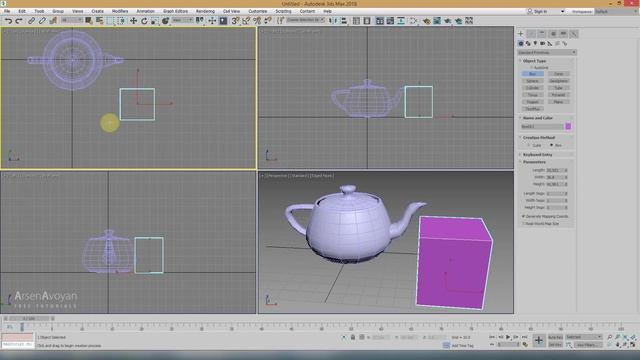Toggle the 3D Snaps icon

tap(235, 20)
